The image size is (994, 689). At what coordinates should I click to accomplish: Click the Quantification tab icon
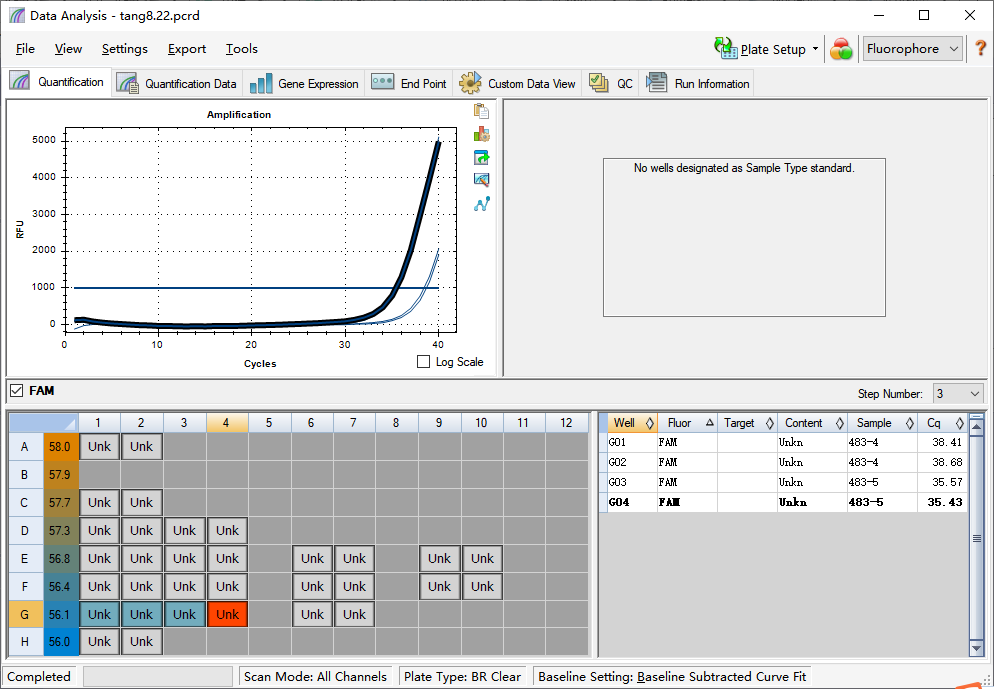(20, 81)
